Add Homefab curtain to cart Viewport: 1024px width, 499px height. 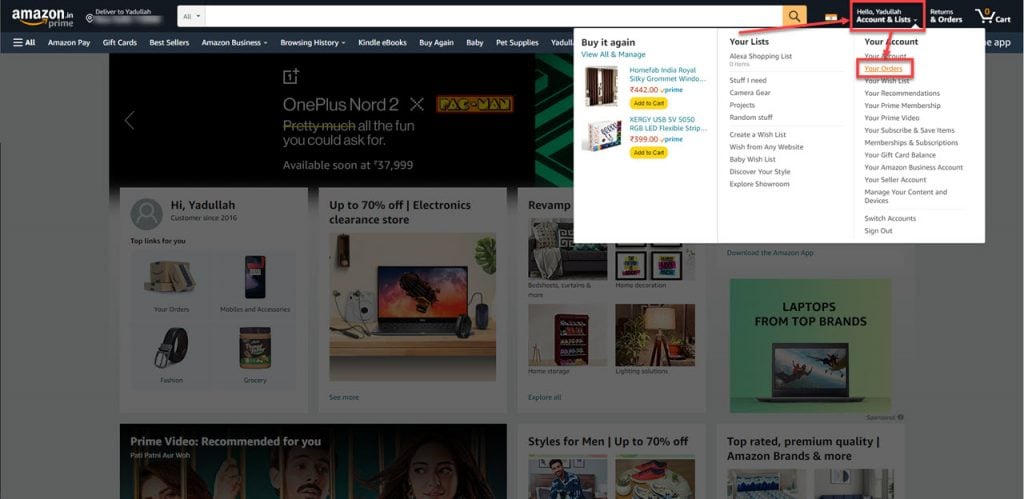(x=648, y=103)
